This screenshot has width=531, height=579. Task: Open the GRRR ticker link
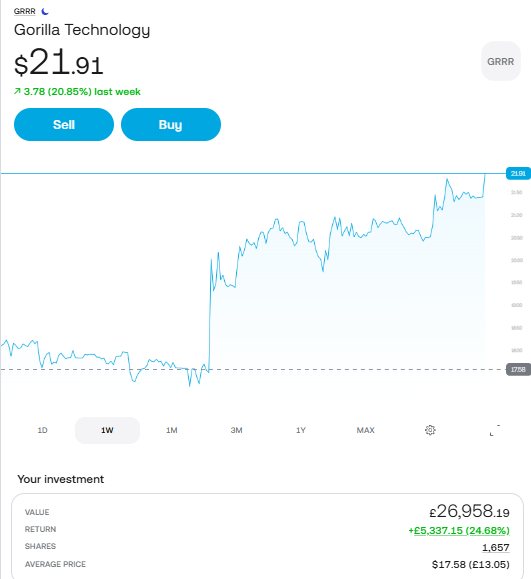25,11
